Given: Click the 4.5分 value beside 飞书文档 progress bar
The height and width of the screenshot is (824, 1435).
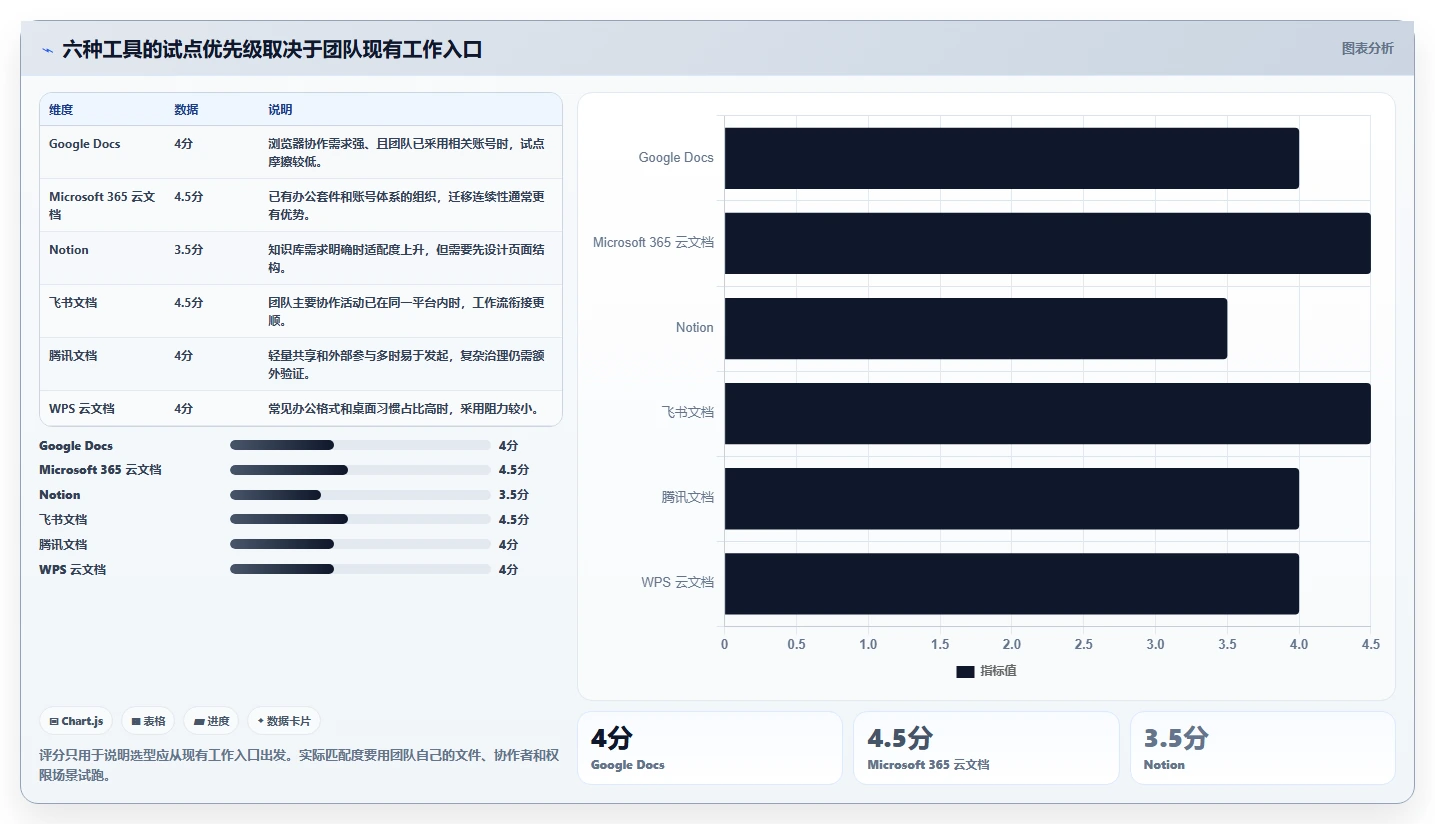Looking at the screenshot, I should pos(514,520).
